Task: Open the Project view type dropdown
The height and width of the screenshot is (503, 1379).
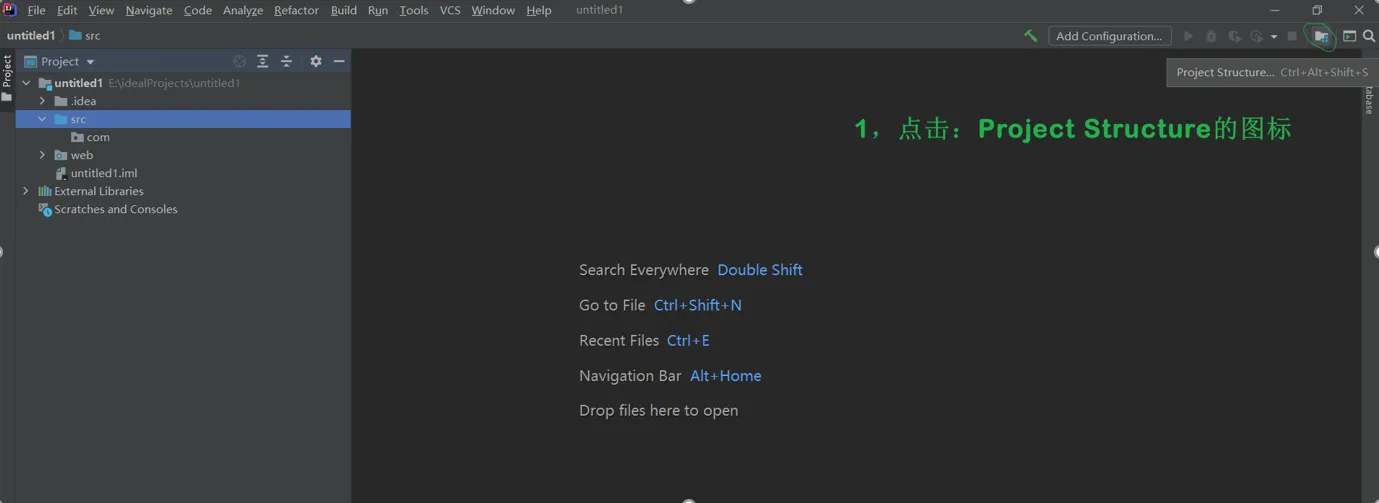Action: (x=90, y=62)
